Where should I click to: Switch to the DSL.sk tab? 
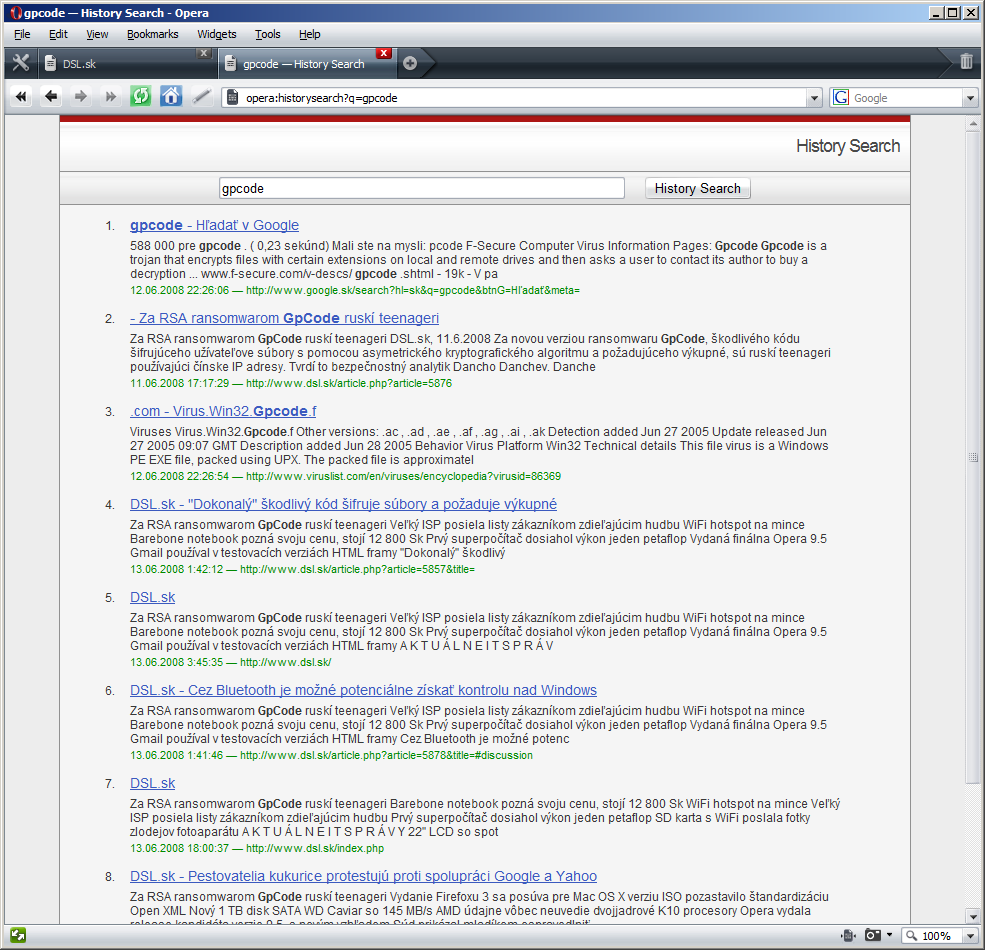pyautogui.click(x=126, y=63)
